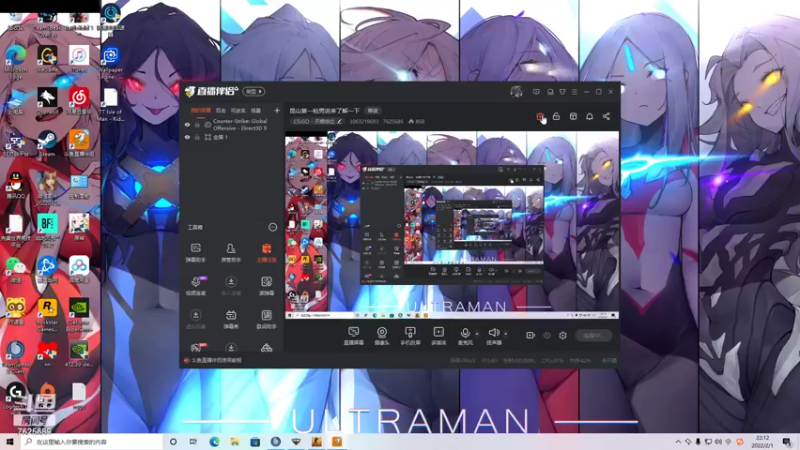Add a 多媒体 media source
This screenshot has height=450, width=800.
pyautogui.click(x=439, y=336)
